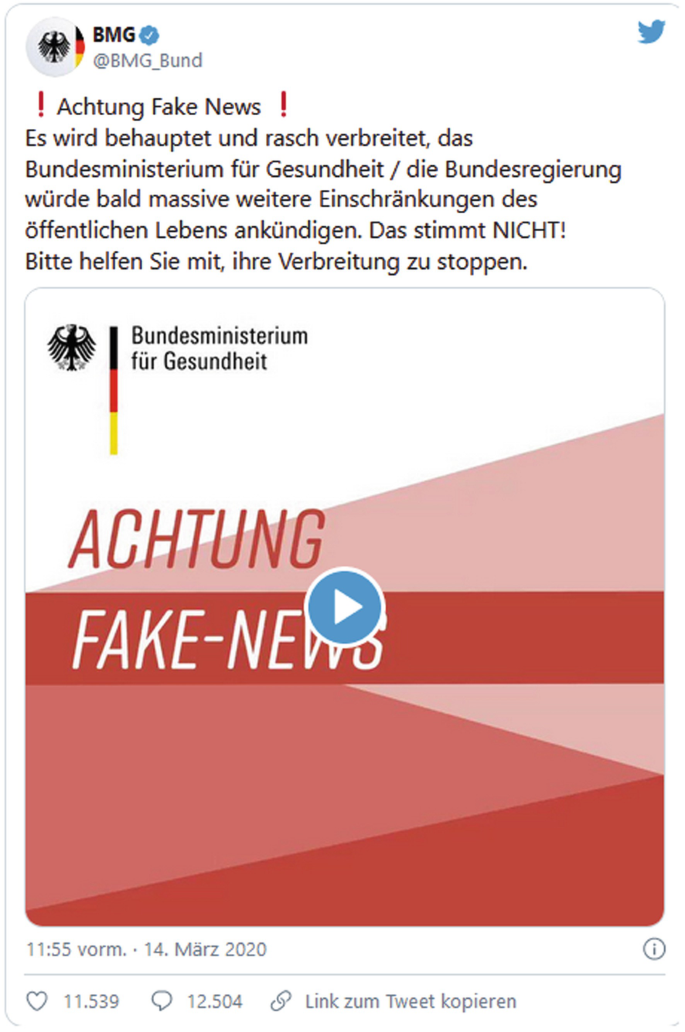This screenshot has height=1032, width=685.
Task: Click the first red exclamation mark emoji
Action: (41, 105)
